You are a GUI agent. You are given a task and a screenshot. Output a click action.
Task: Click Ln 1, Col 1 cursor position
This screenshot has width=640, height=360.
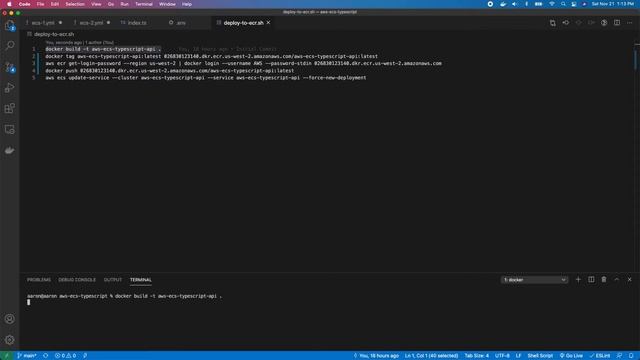coord(431,356)
